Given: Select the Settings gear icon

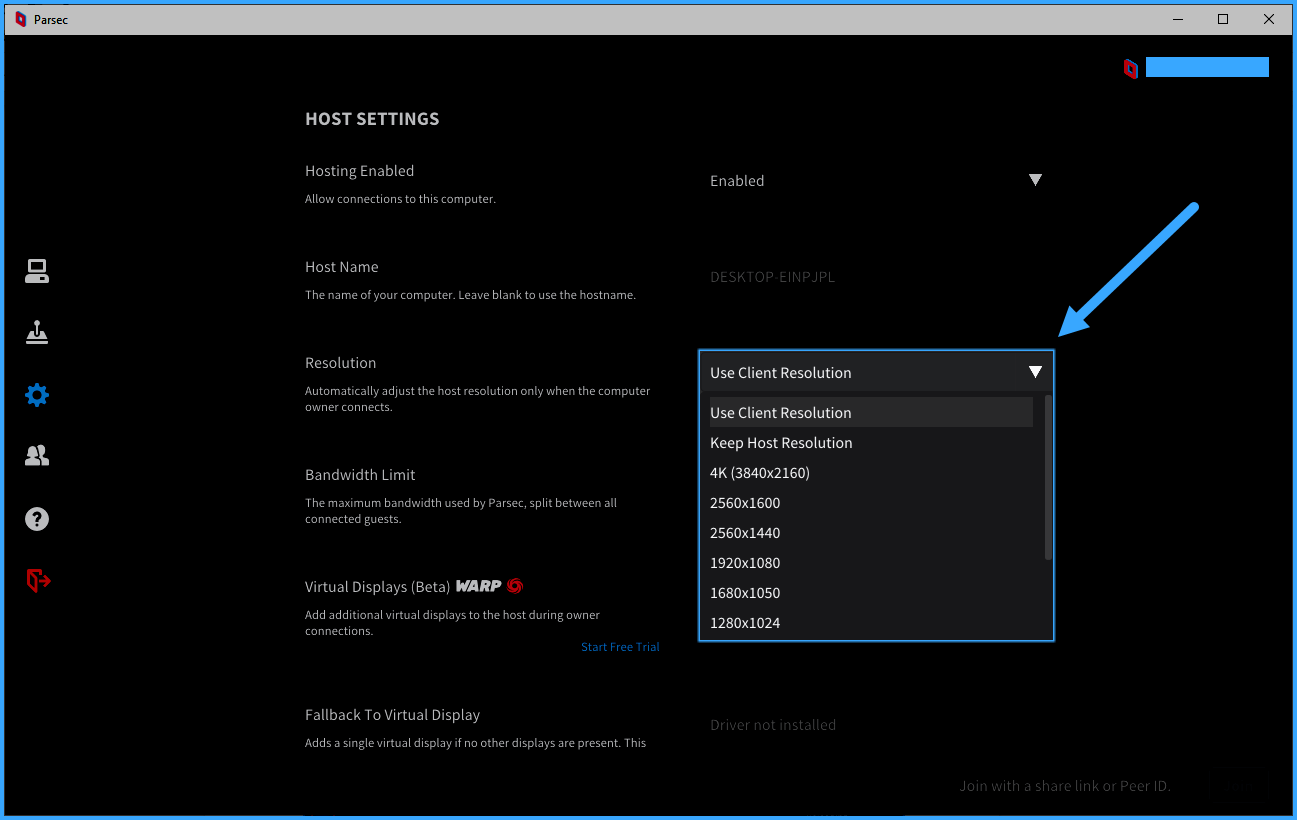Looking at the screenshot, I should (x=37, y=395).
